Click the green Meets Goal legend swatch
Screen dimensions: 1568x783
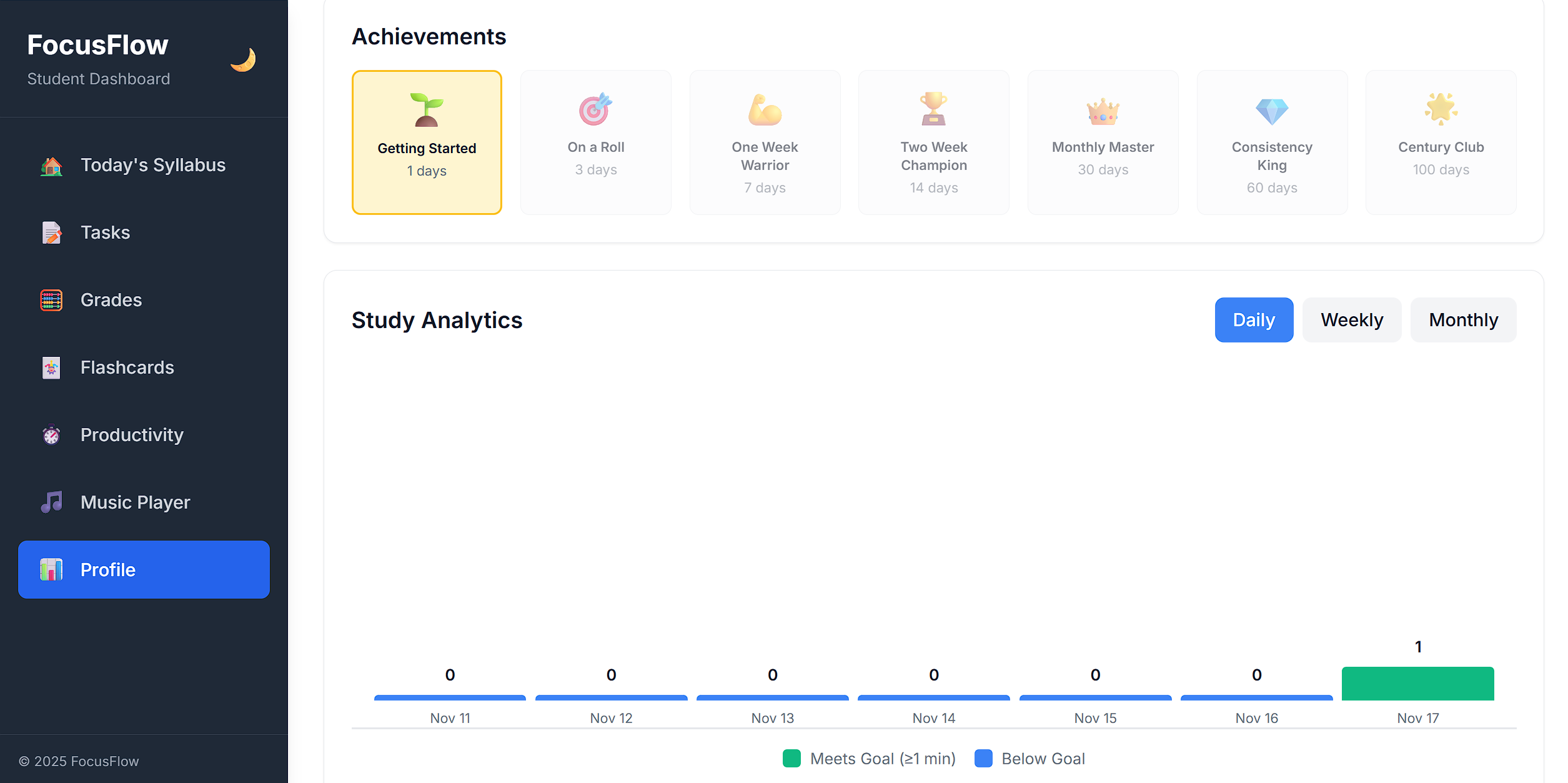(x=791, y=759)
